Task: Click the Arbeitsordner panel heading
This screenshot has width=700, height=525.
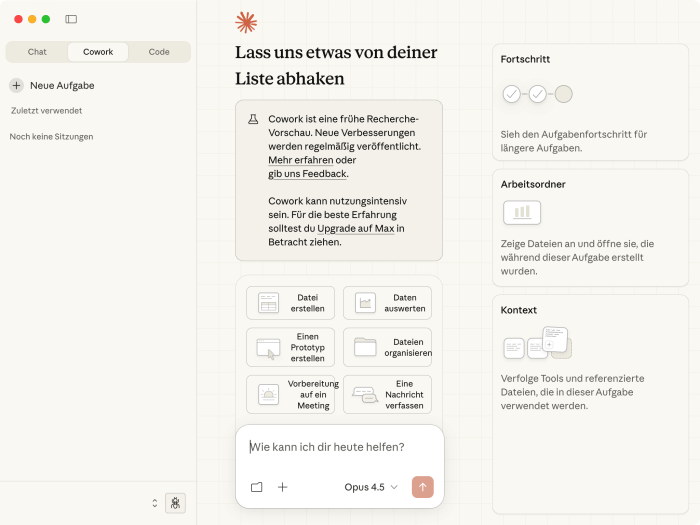Action: pos(533,184)
